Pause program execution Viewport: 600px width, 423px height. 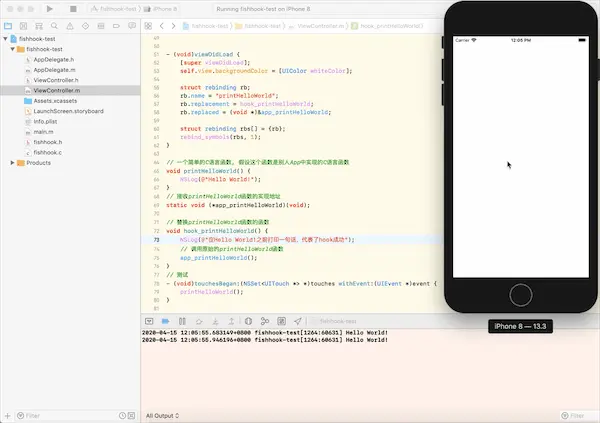coord(183,321)
